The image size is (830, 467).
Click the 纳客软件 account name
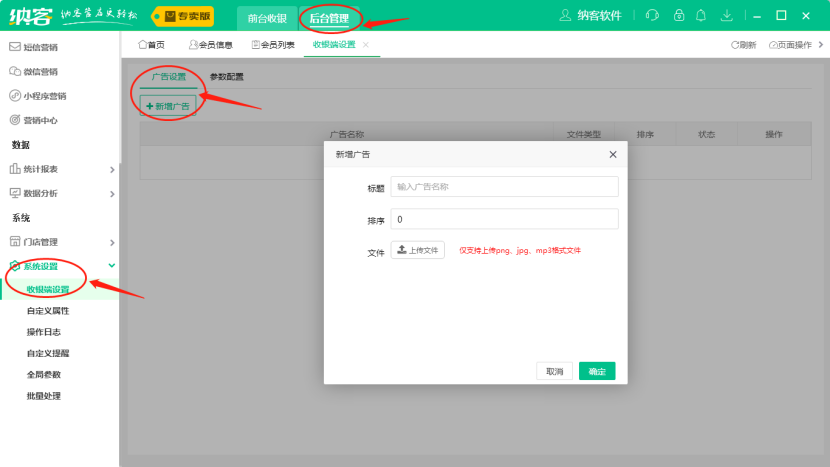click(599, 15)
